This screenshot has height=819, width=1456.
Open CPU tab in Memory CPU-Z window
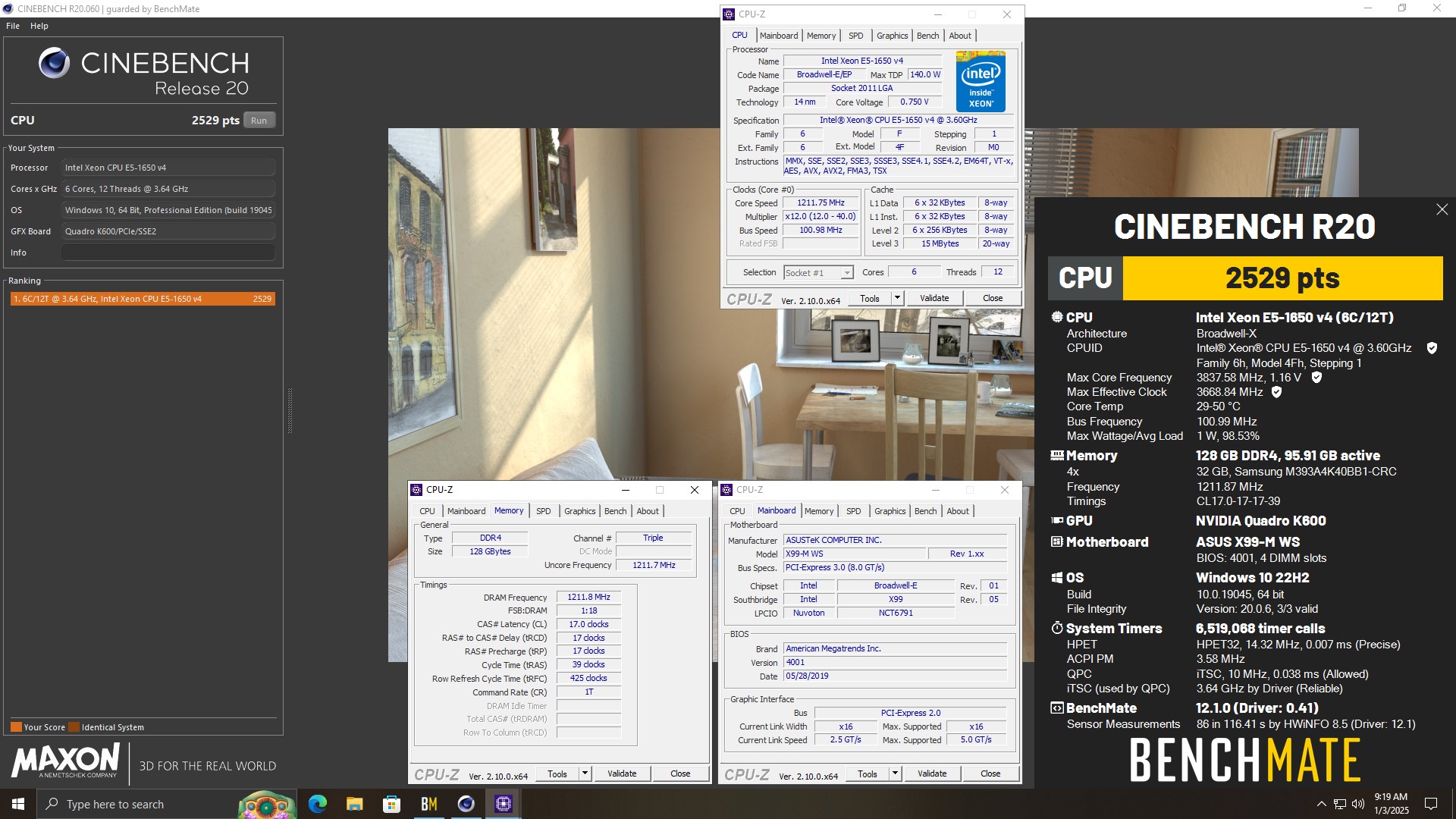[x=427, y=511]
